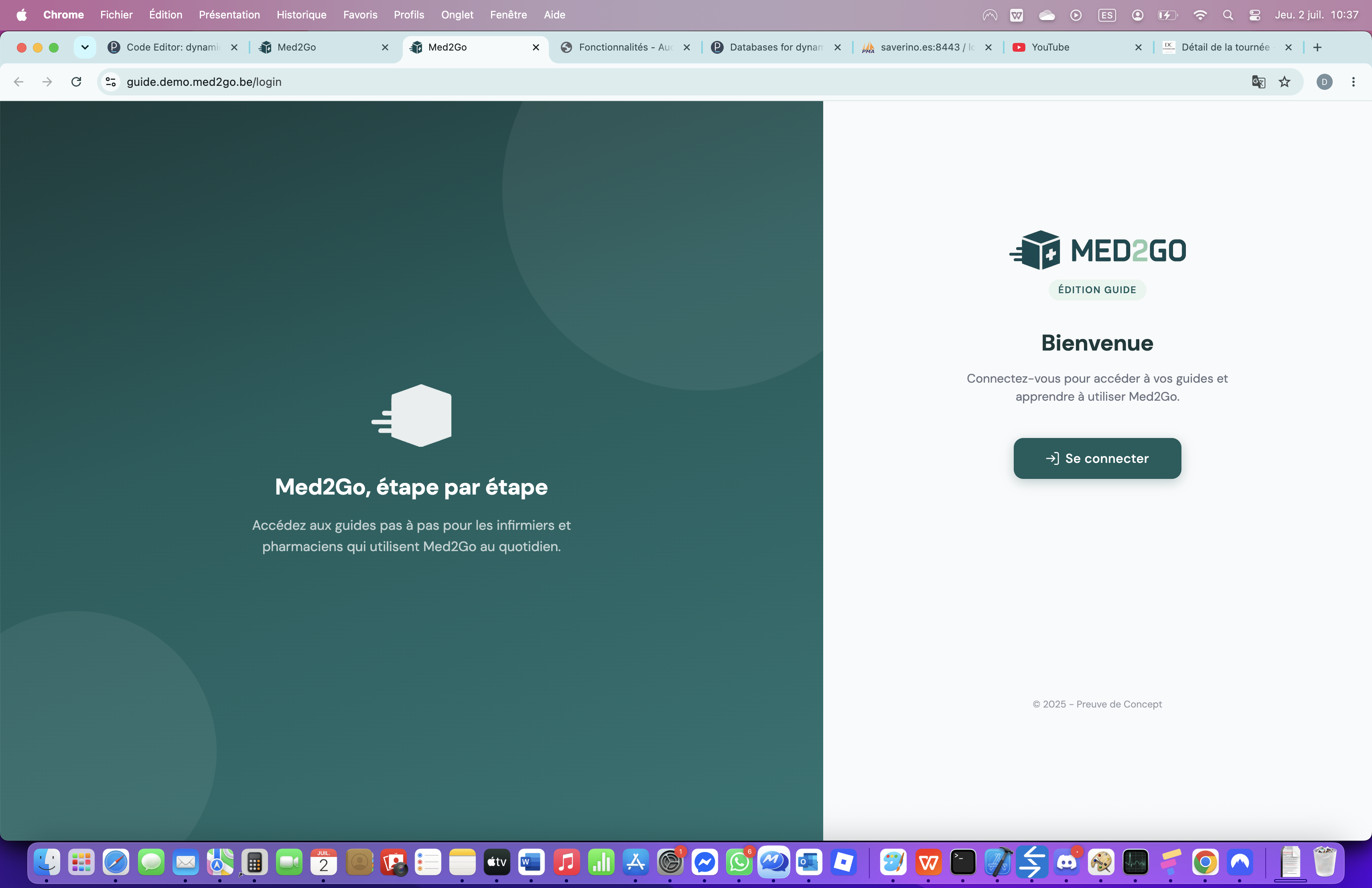Close the Fonctionnalités tab
Viewport: 1372px width, 888px height.
point(686,47)
